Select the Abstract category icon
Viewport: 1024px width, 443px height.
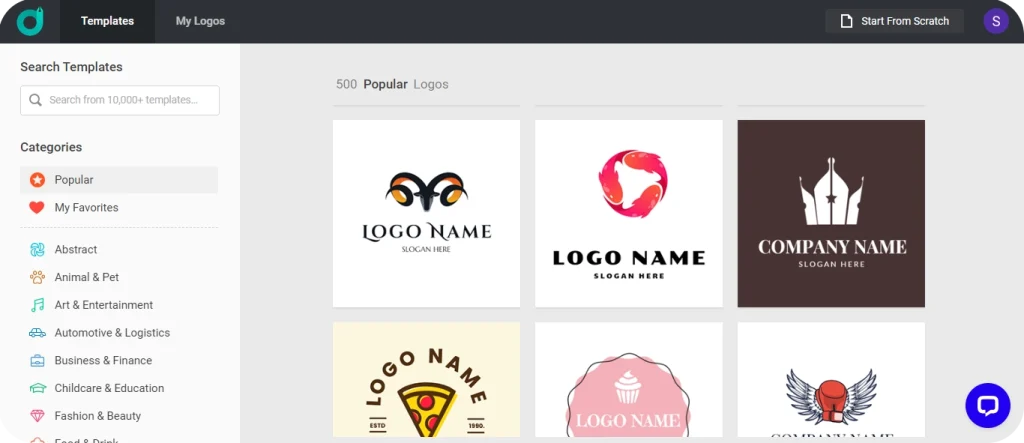pos(37,250)
